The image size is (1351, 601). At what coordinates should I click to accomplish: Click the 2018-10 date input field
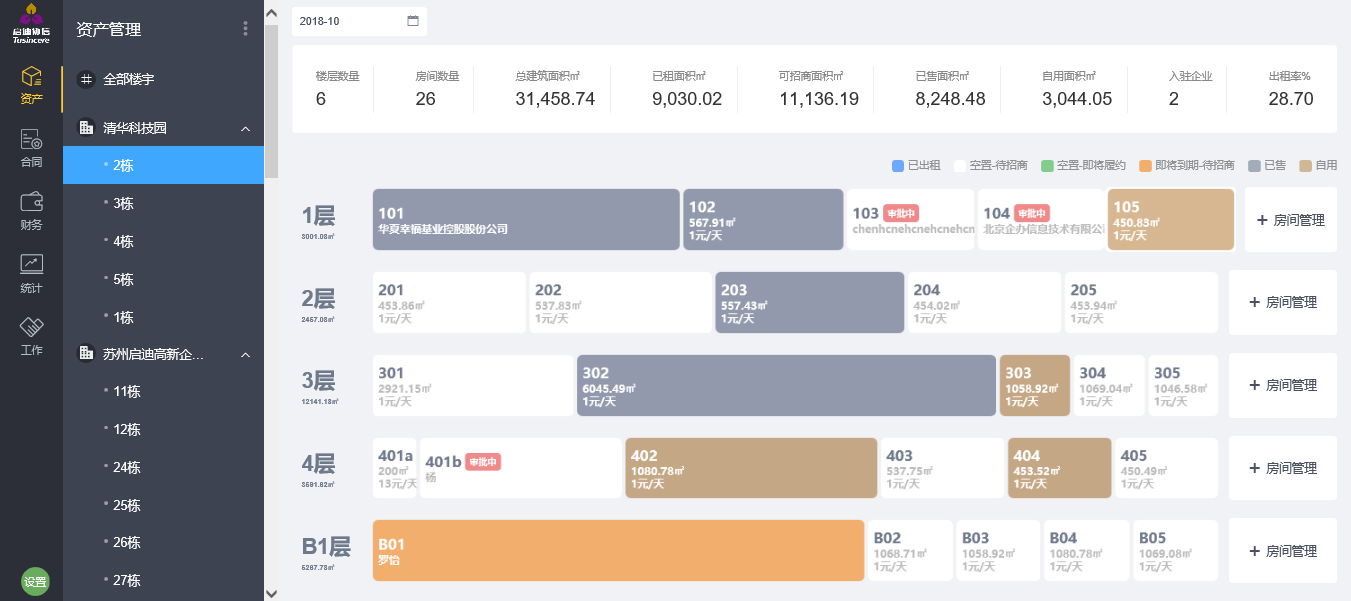(x=359, y=21)
